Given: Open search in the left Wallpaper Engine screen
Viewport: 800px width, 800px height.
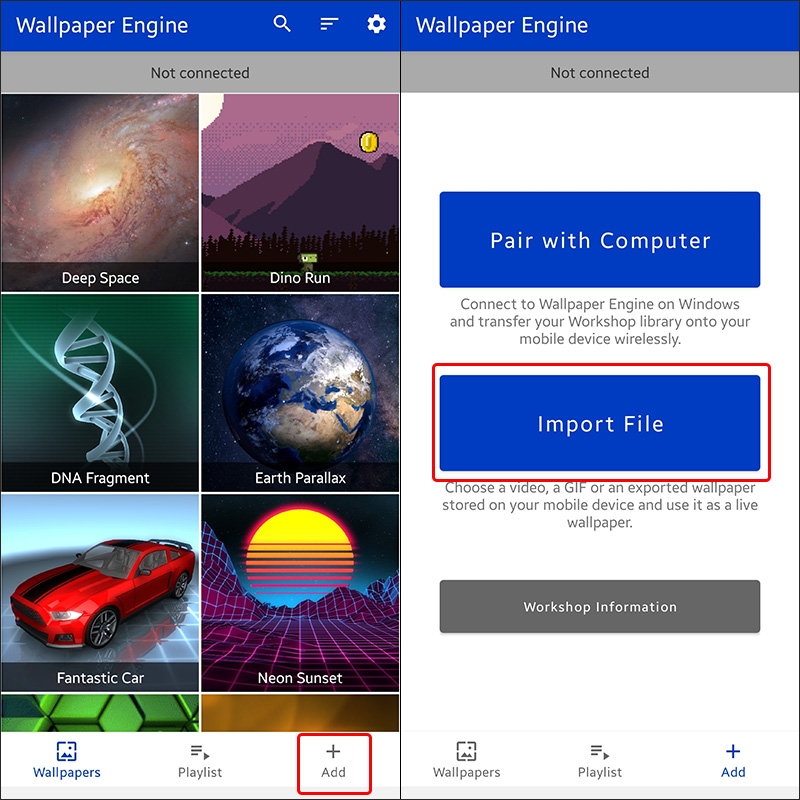Looking at the screenshot, I should click(282, 24).
